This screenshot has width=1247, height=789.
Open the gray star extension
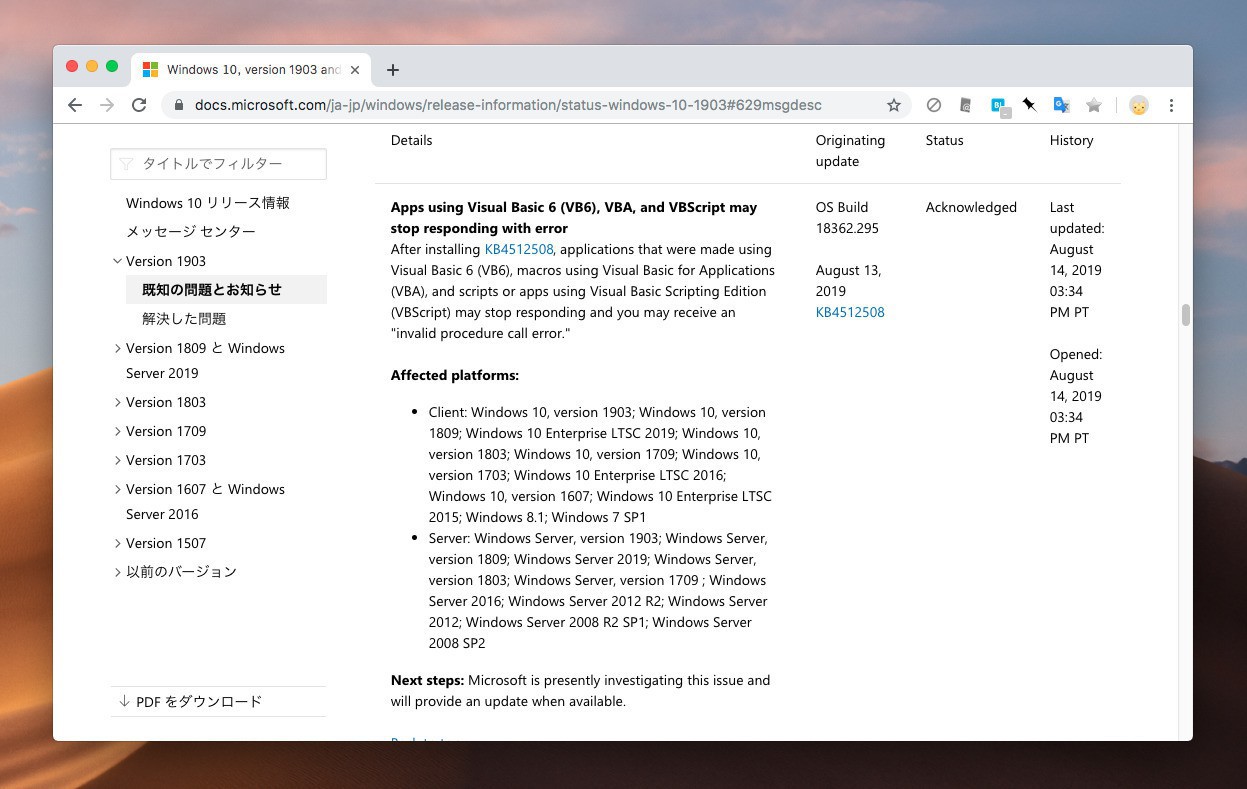coord(1094,105)
